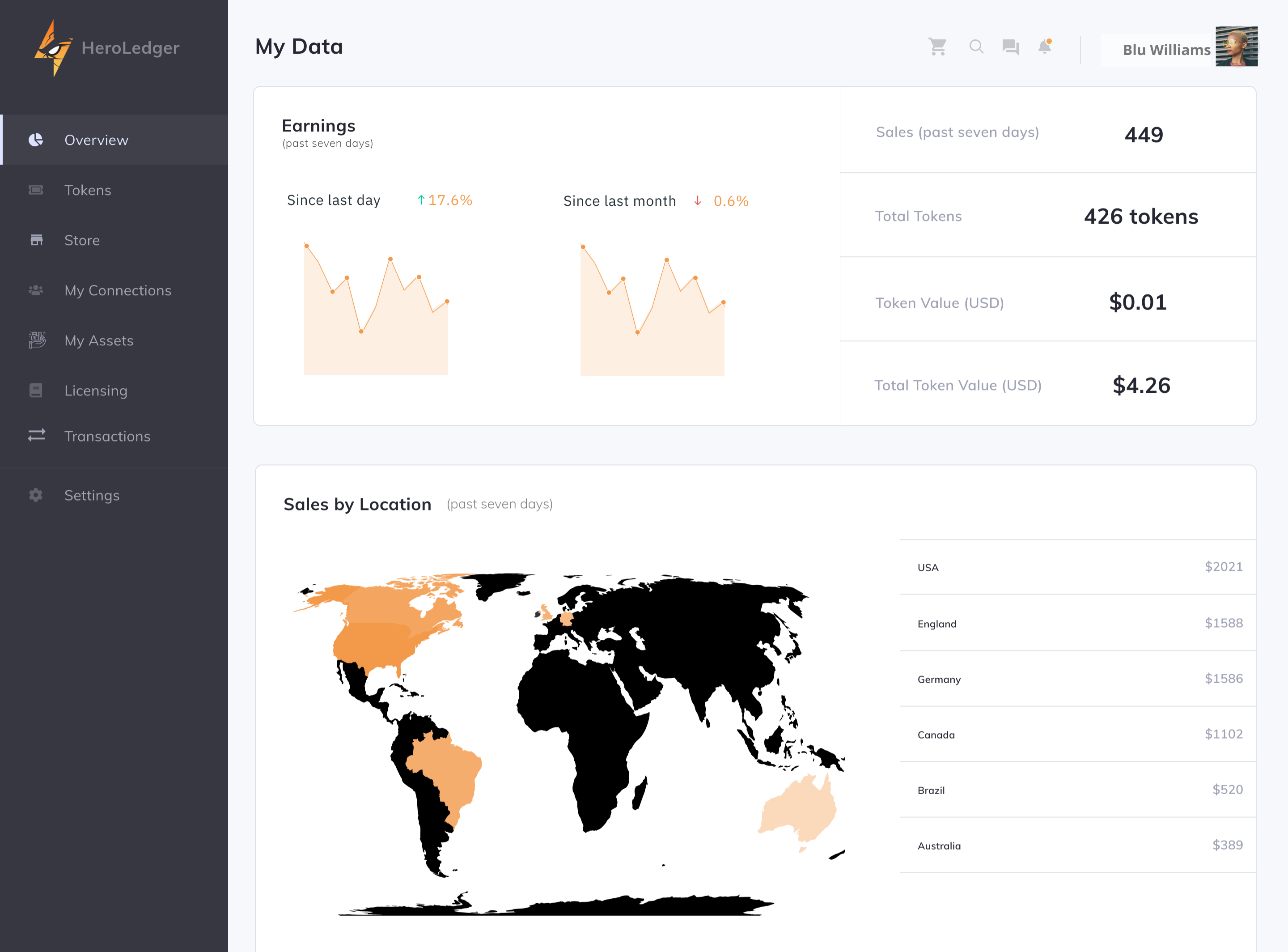The height and width of the screenshot is (952, 1288).
Task: Click the Germany sales row
Action: click(1077, 679)
